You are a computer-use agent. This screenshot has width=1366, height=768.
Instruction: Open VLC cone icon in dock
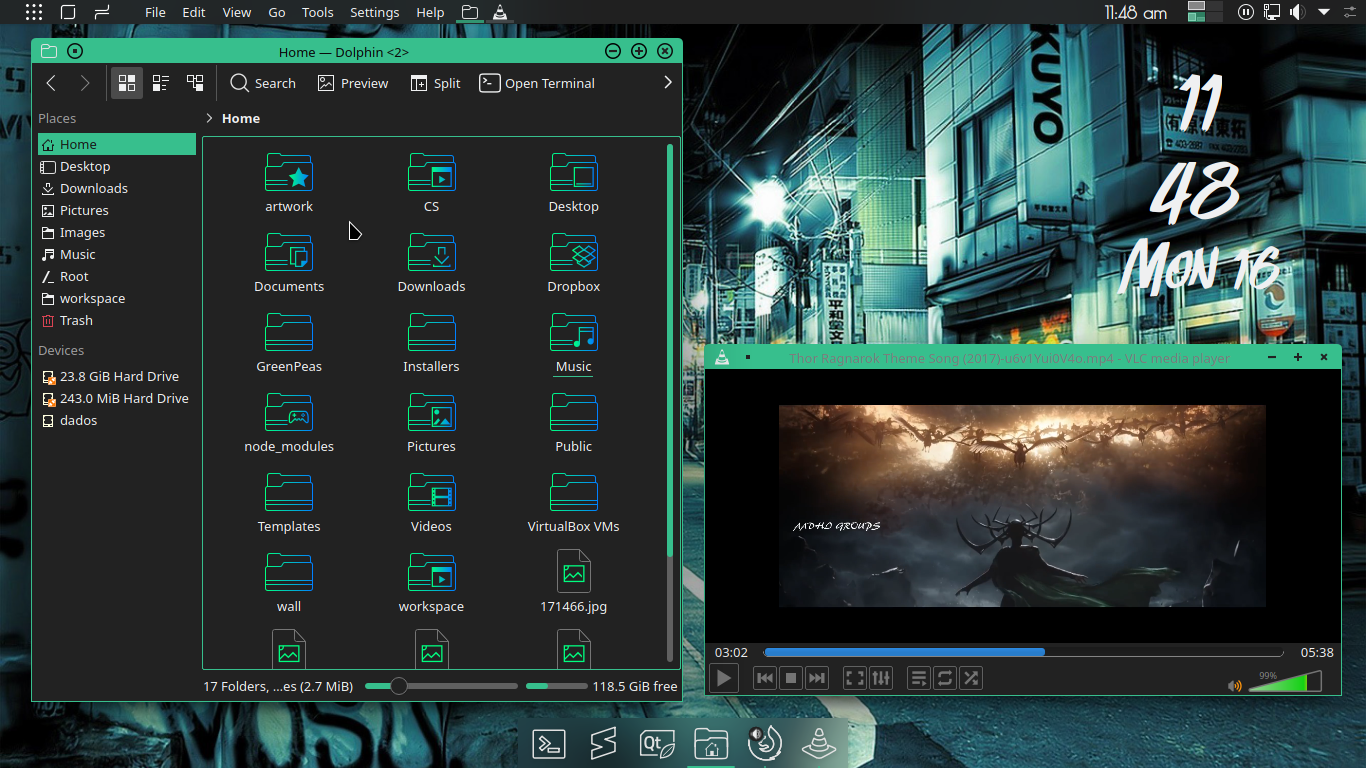tap(819, 743)
